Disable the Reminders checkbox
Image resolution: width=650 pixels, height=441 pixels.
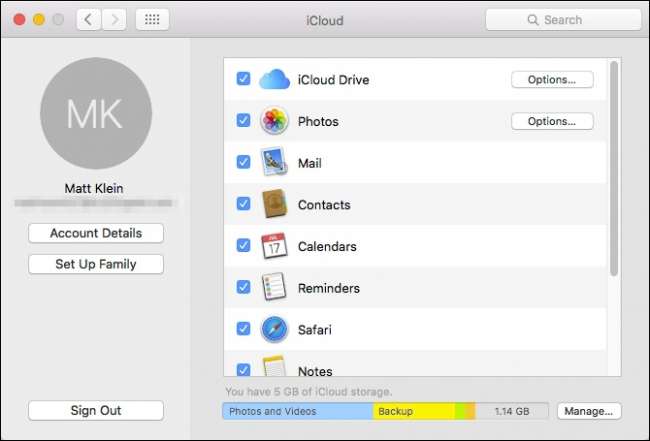click(243, 287)
